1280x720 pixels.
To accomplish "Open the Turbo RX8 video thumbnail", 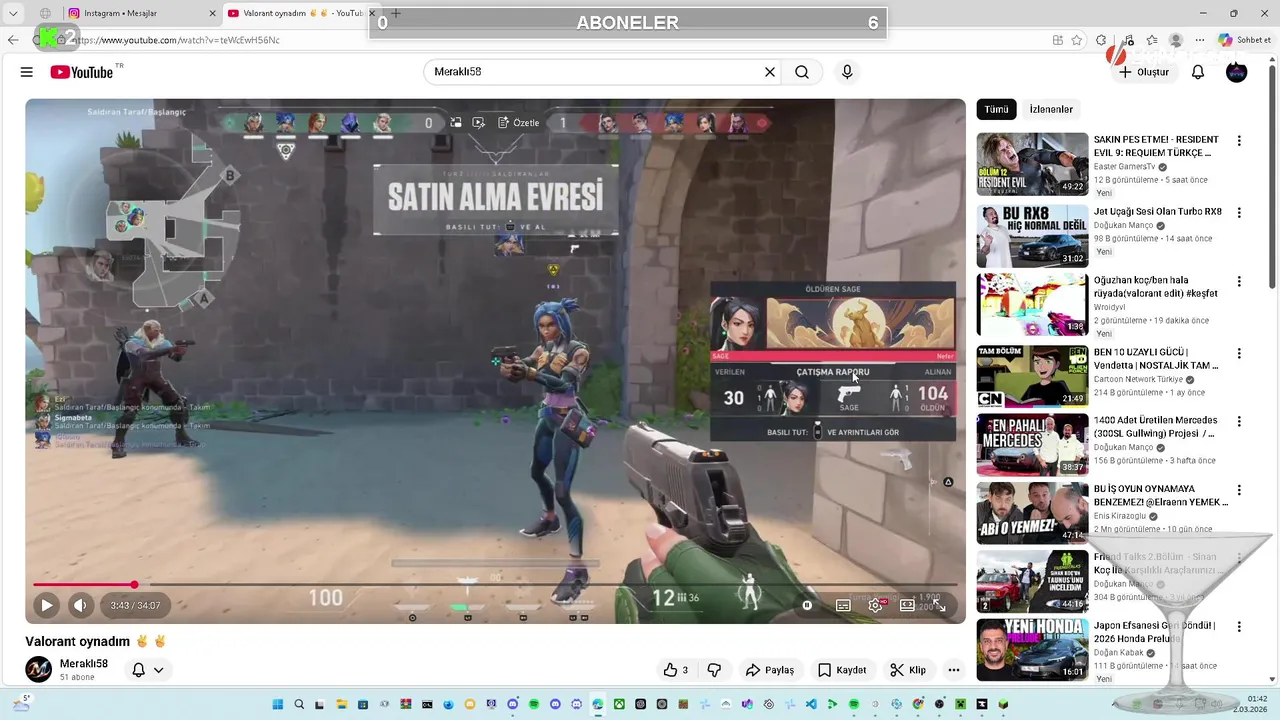I will [1032, 236].
